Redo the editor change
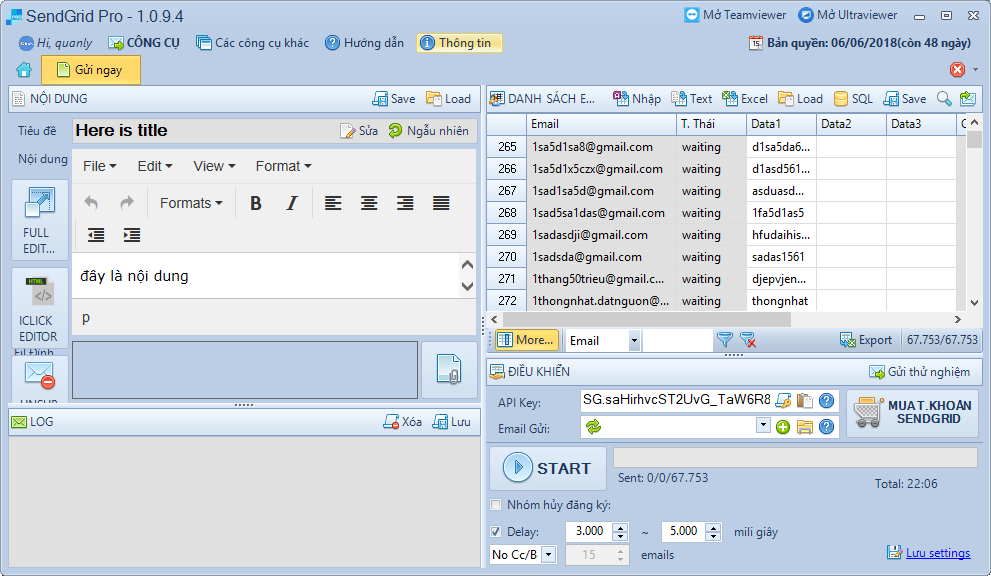The width and height of the screenshot is (991, 576). point(127,203)
